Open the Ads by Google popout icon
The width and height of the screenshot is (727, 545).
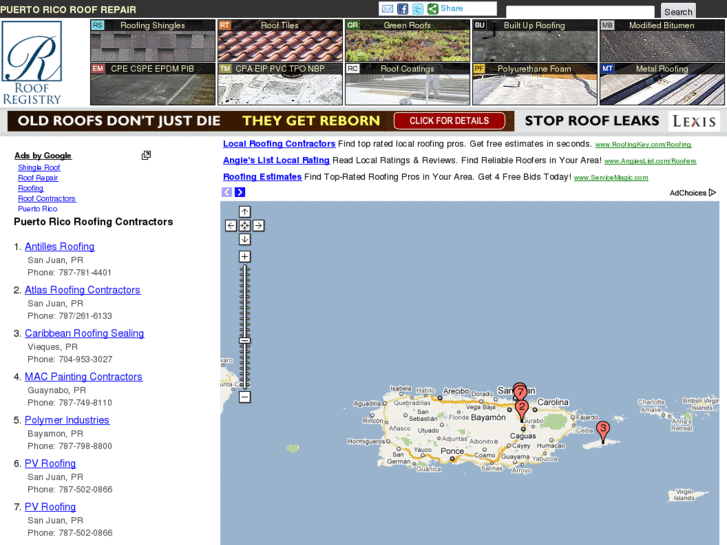click(x=146, y=155)
